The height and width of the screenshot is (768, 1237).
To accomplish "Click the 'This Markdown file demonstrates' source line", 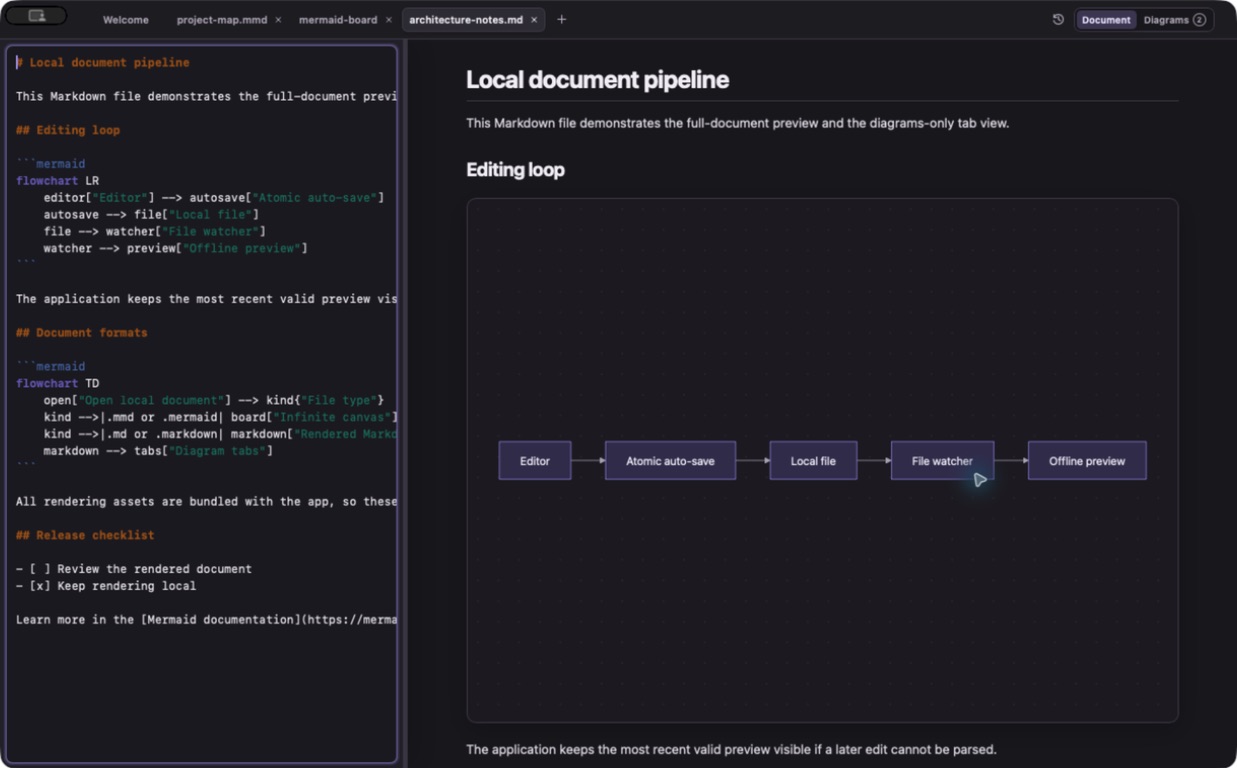I will pos(206,97).
